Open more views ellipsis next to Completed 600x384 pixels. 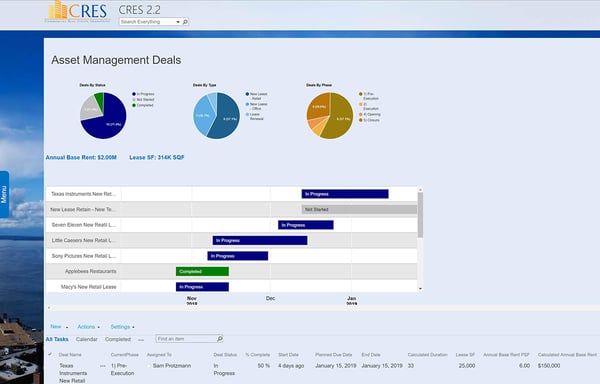[x=141, y=340]
